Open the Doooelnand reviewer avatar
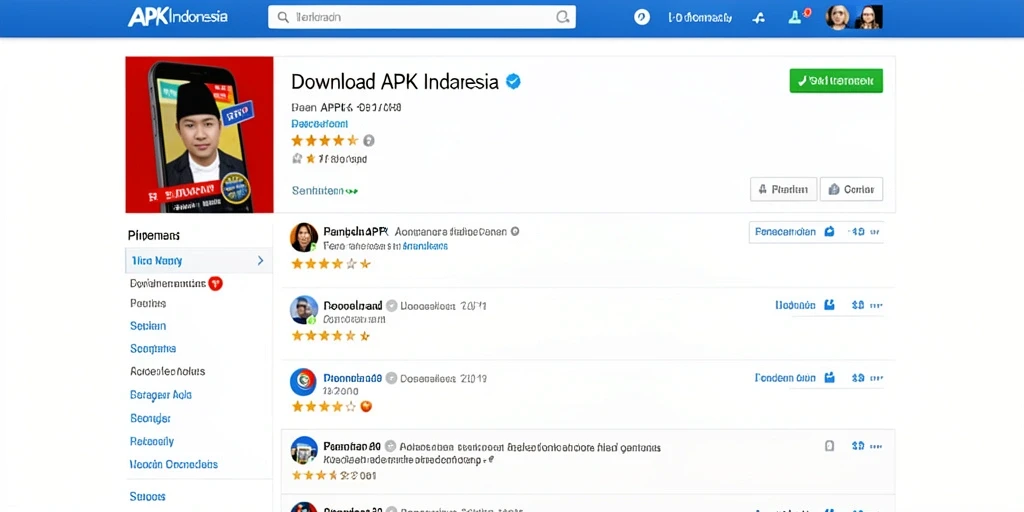The image size is (1024, 512). [x=304, y=310]
